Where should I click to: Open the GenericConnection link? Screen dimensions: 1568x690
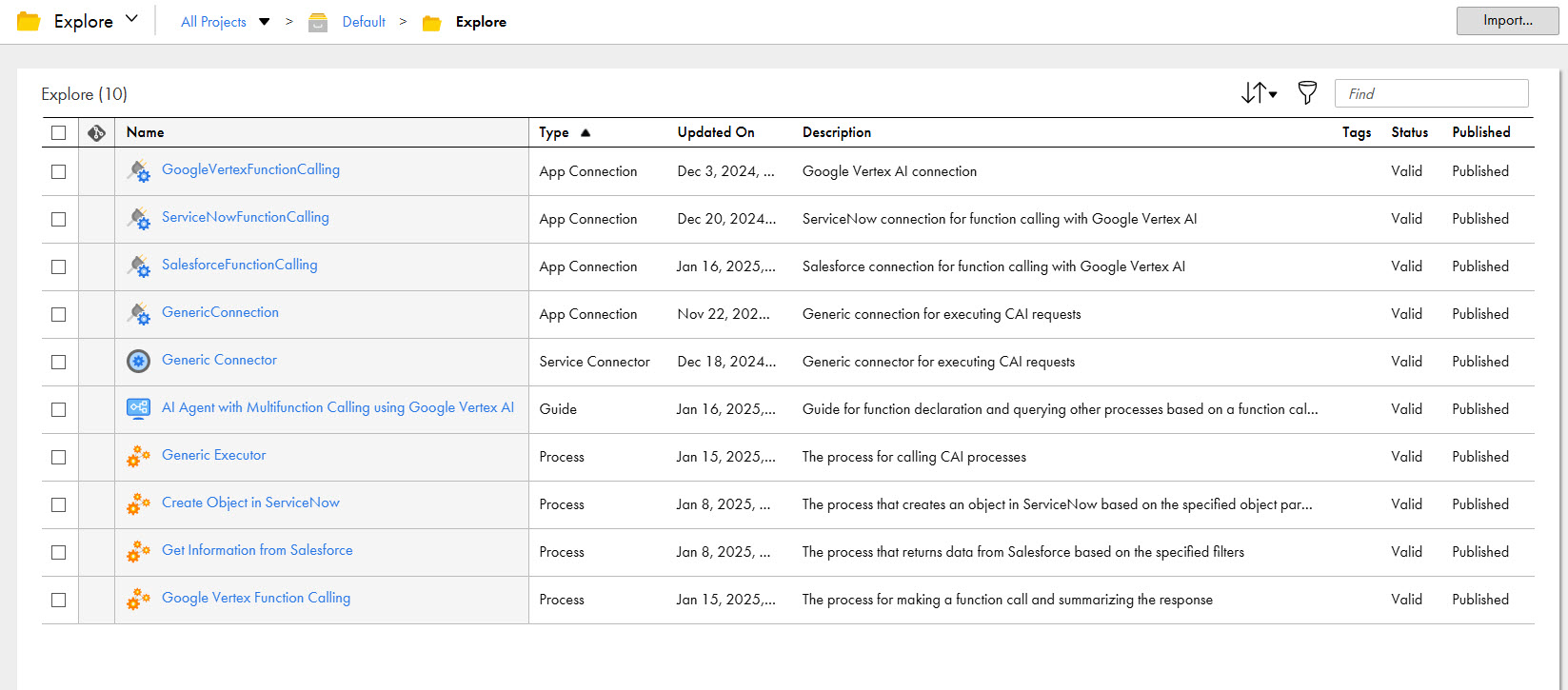click(220, 312)
